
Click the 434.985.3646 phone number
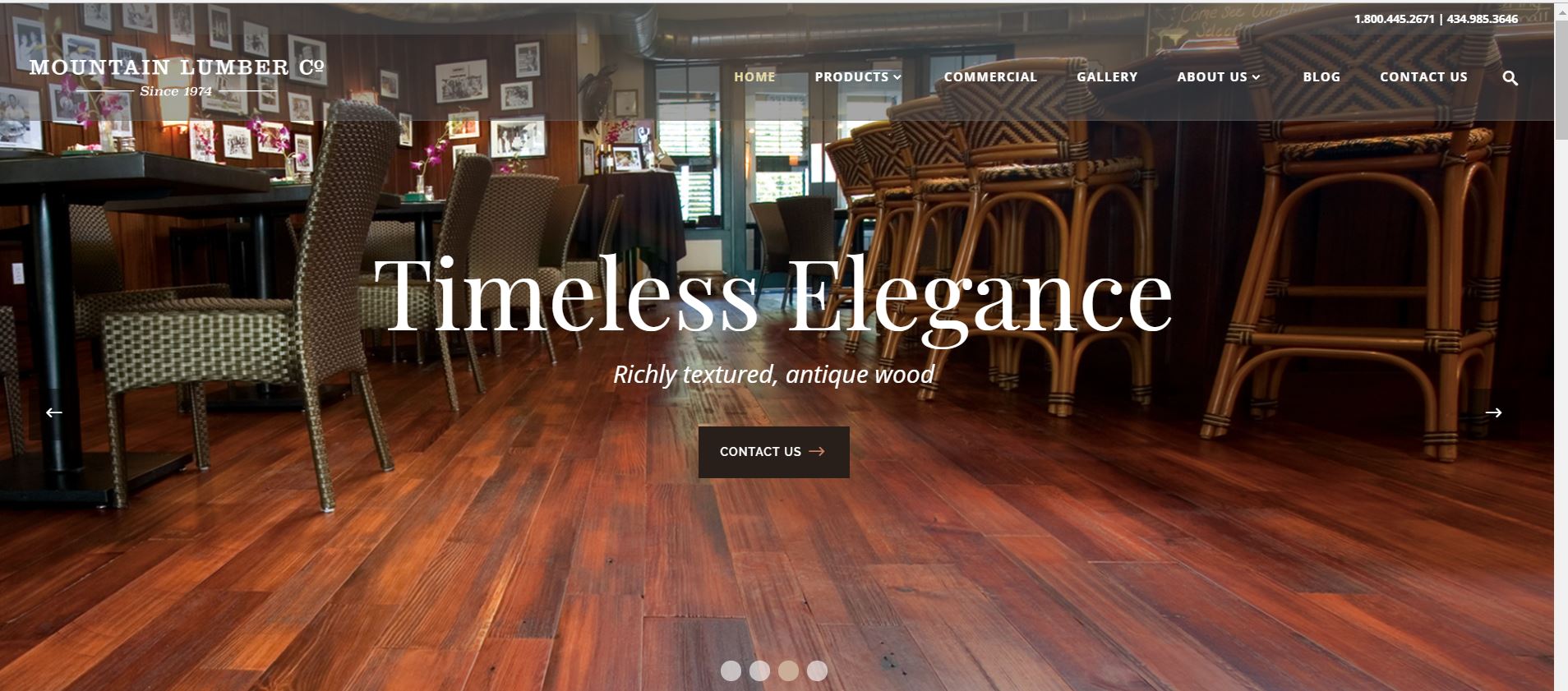[x=1482, y=18]
